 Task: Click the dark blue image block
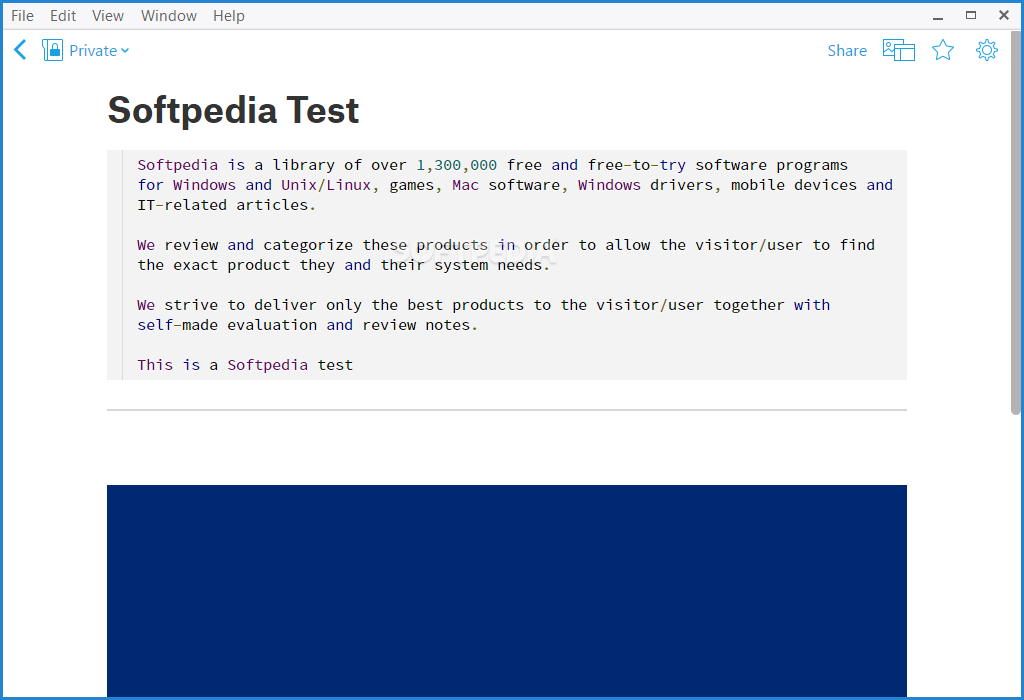click(x=507, y=591)
